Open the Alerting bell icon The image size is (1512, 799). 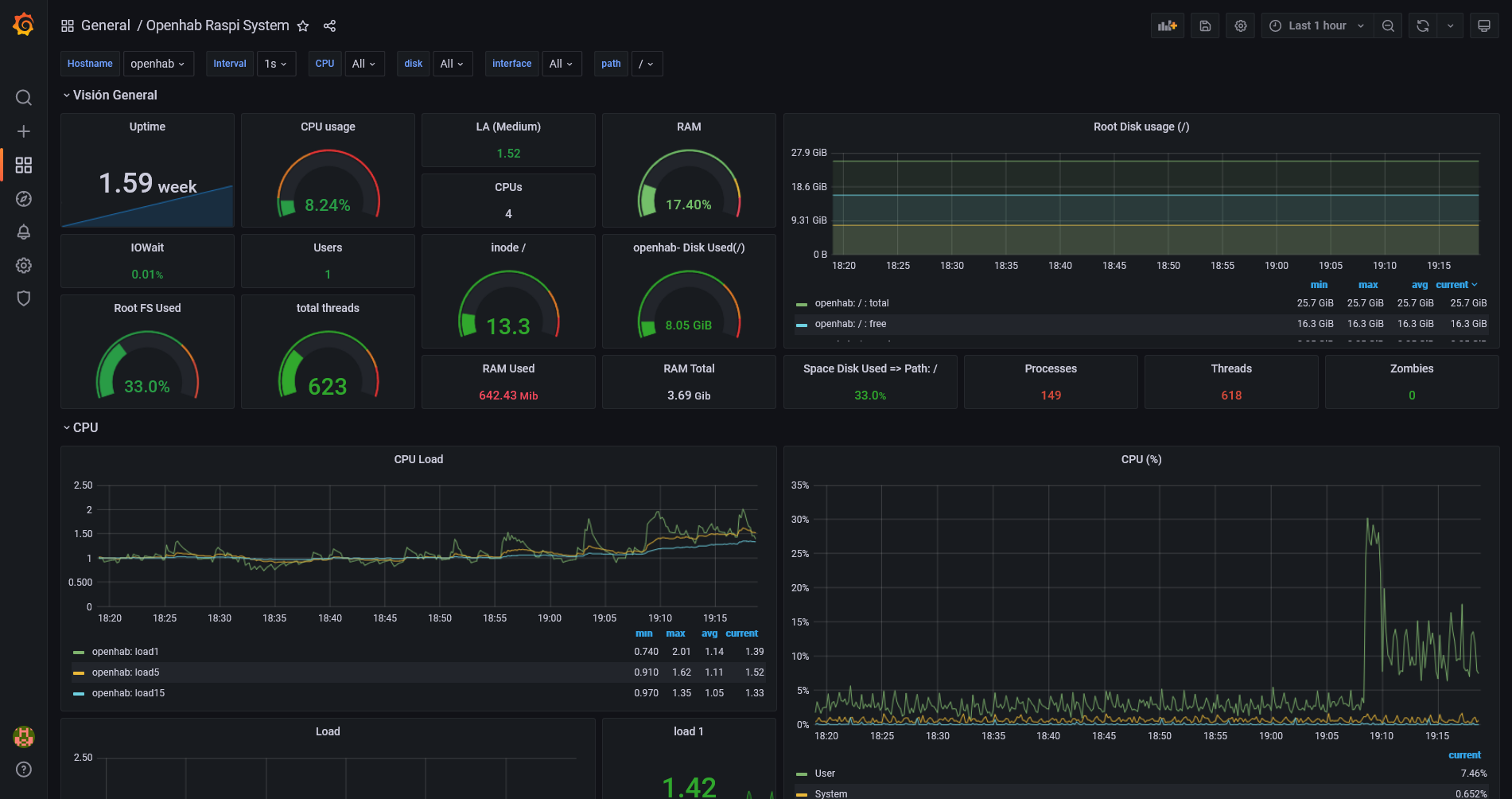(x=24, y=232)
